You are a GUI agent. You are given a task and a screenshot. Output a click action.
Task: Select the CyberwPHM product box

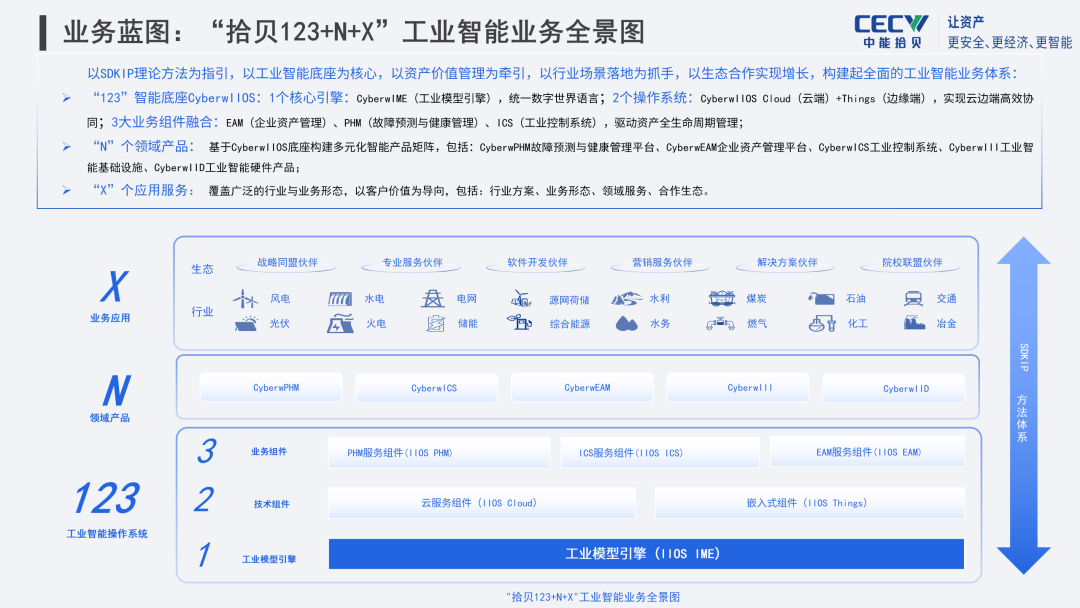point(271,388)
